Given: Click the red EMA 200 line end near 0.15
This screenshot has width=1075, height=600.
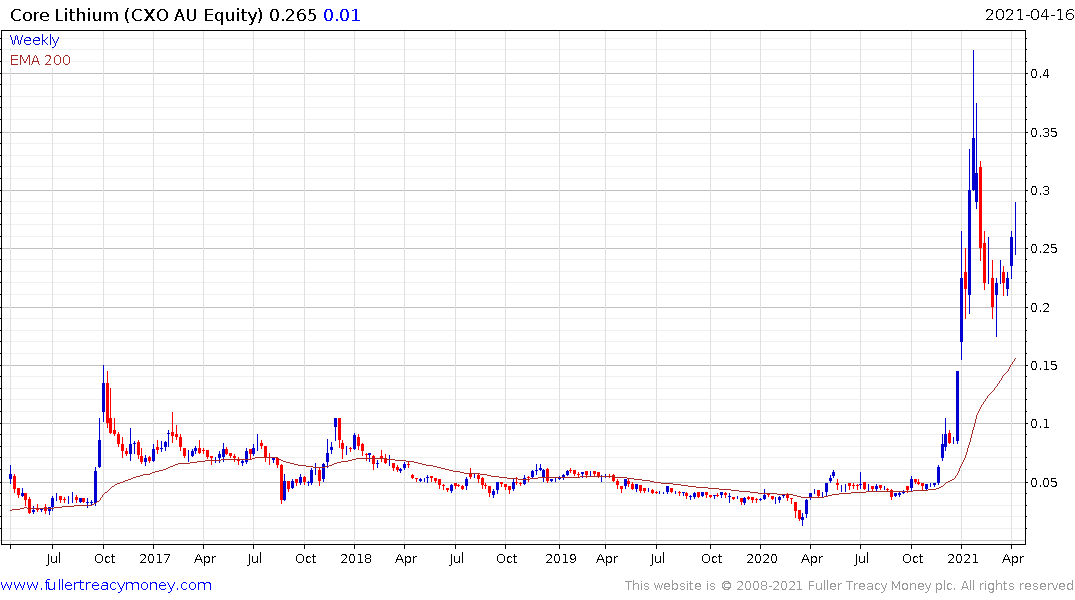Looking at the screenshot, I should [x=1015, y=359].
